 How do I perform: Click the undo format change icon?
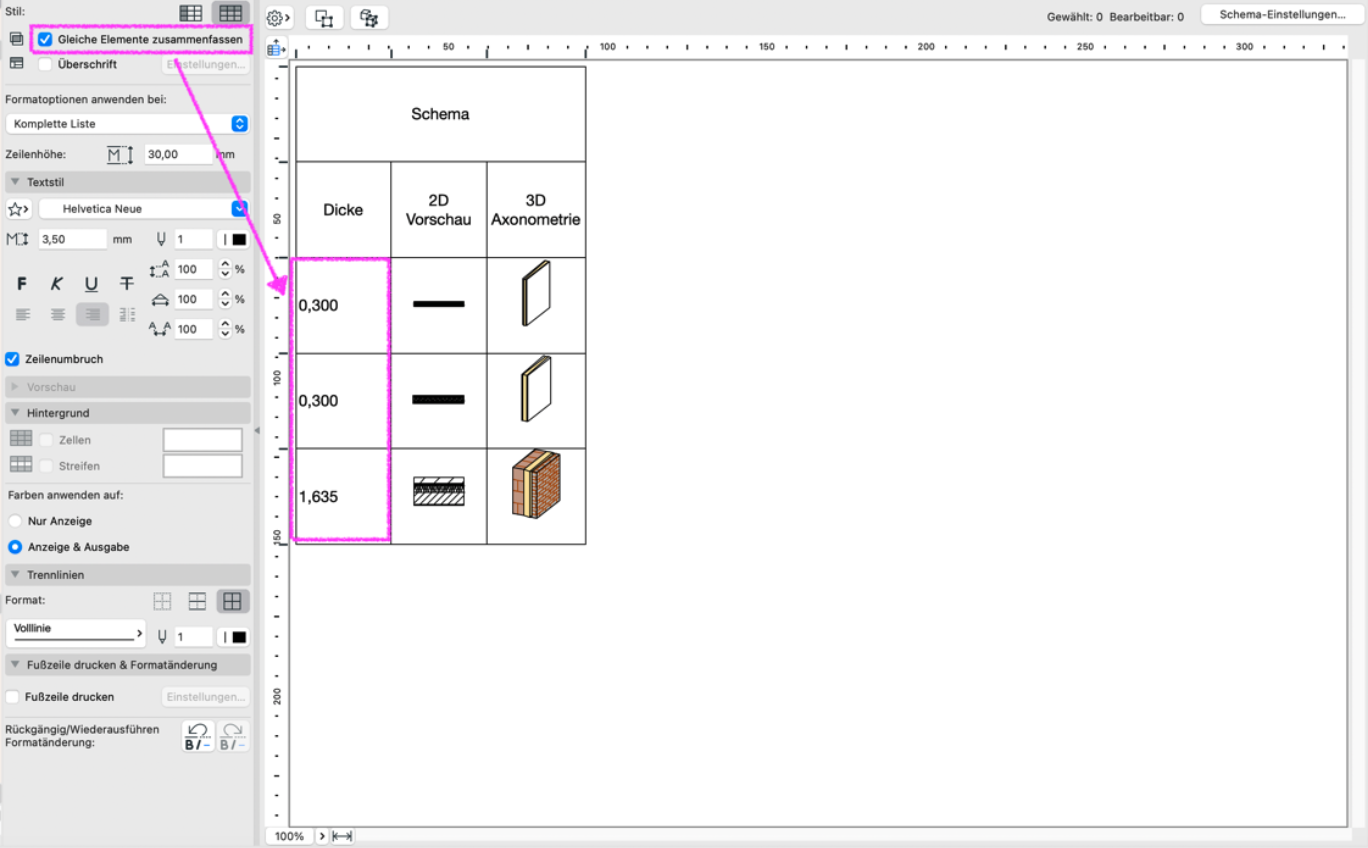[x=198, y=737]
